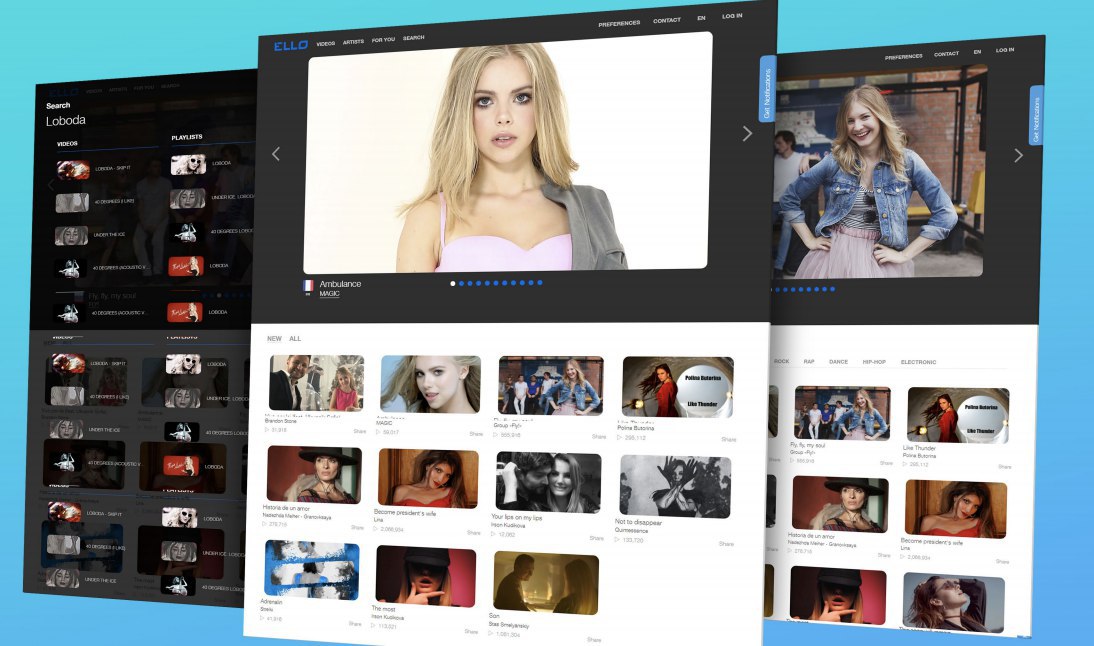The width and height of the screenshot is (1094, 646).
Task: Click Share under Adrenalin video
Action: point(355,624)
